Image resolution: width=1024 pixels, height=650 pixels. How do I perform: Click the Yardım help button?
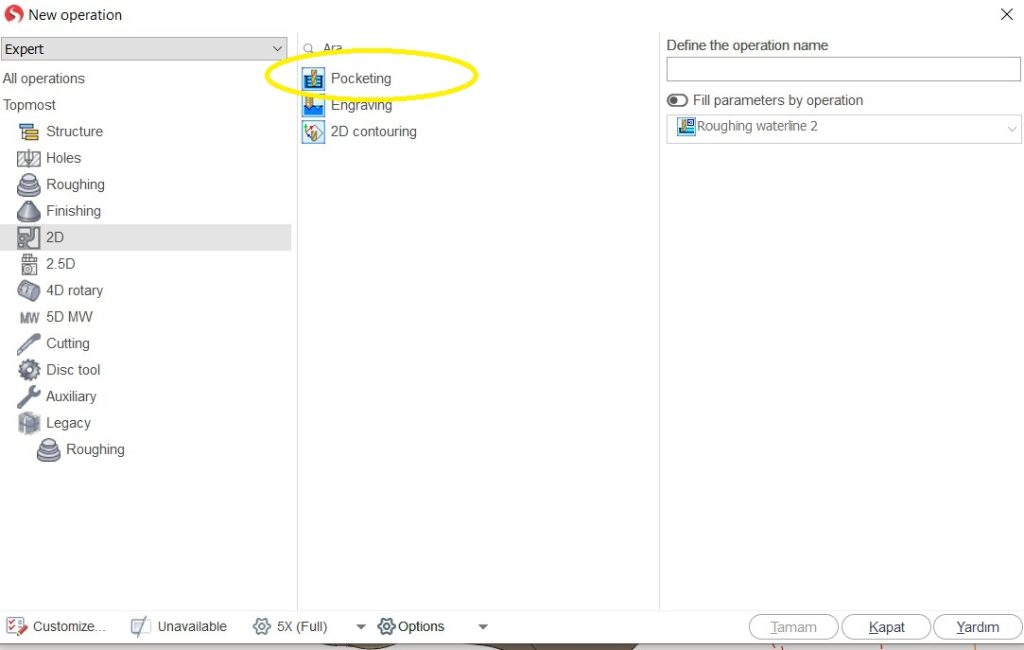pos(976,627)
